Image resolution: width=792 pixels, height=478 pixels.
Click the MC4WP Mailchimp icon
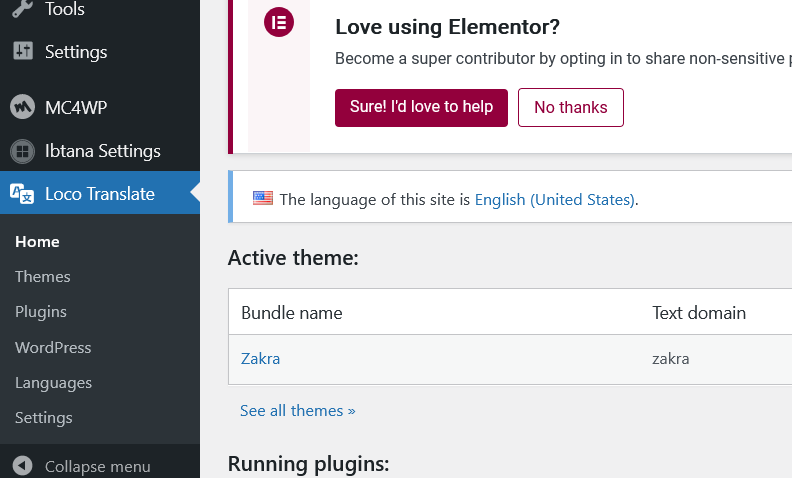coord(22,107)
